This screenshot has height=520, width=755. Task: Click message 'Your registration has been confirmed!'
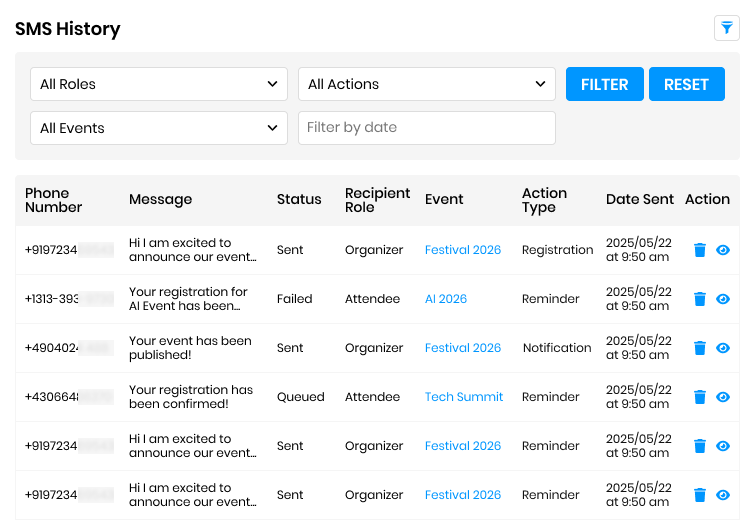coord(191,397)
